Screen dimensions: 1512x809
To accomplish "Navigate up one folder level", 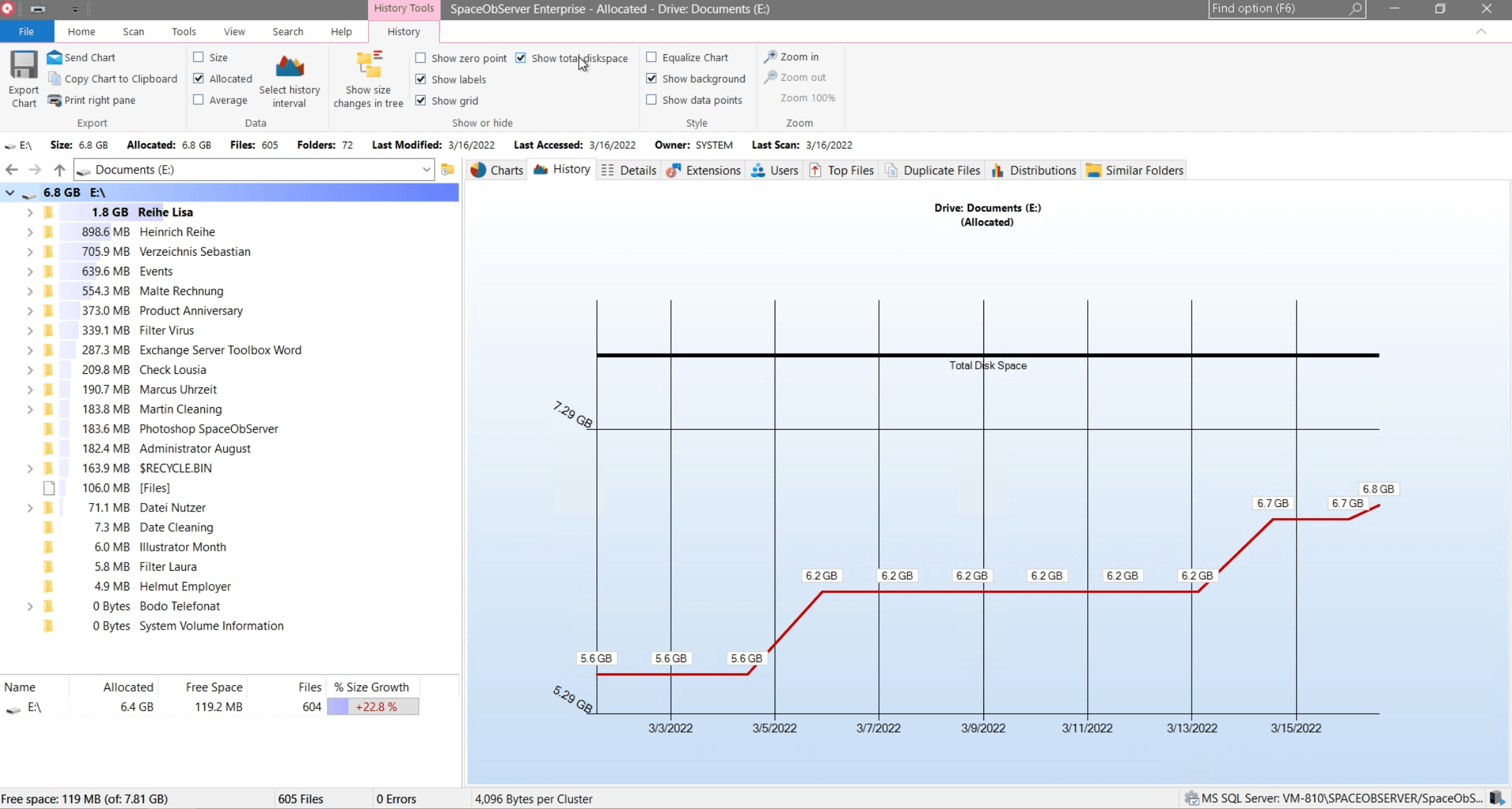I will click(59, 170).
